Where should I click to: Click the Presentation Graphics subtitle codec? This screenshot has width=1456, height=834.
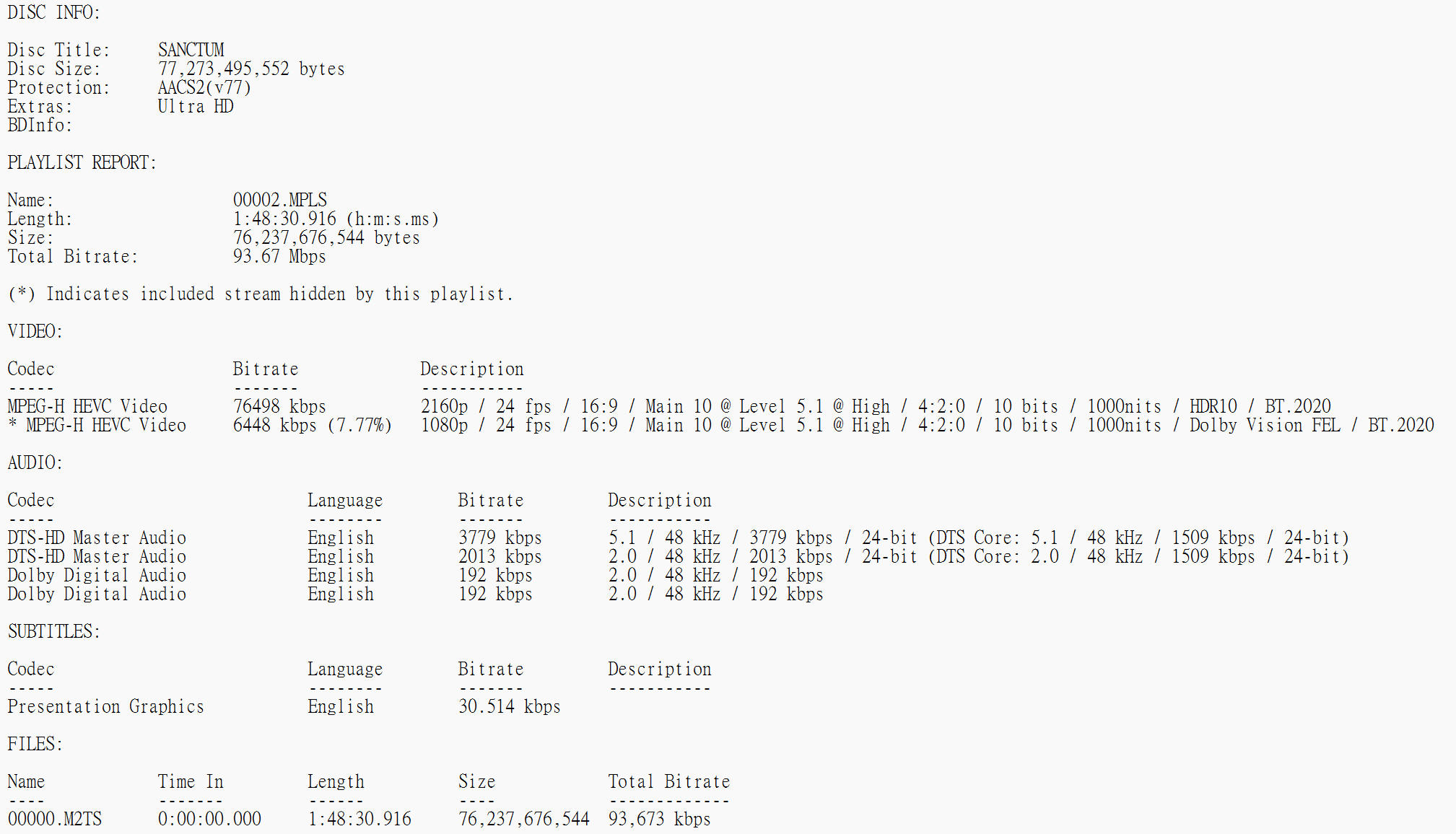pyautogui.click(x=106, y=706)
